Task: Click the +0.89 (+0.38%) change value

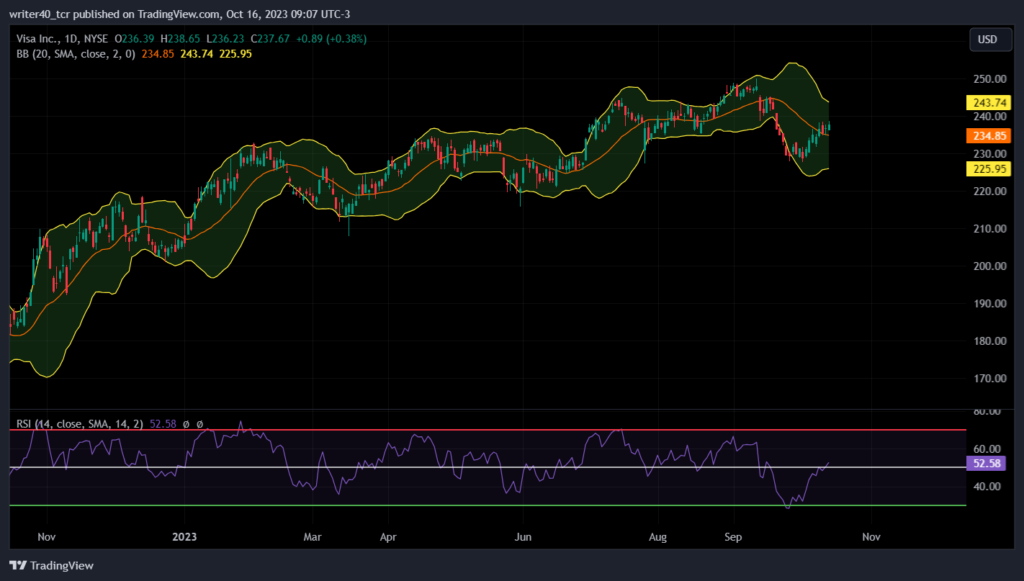Action: (x=331, y=39)
